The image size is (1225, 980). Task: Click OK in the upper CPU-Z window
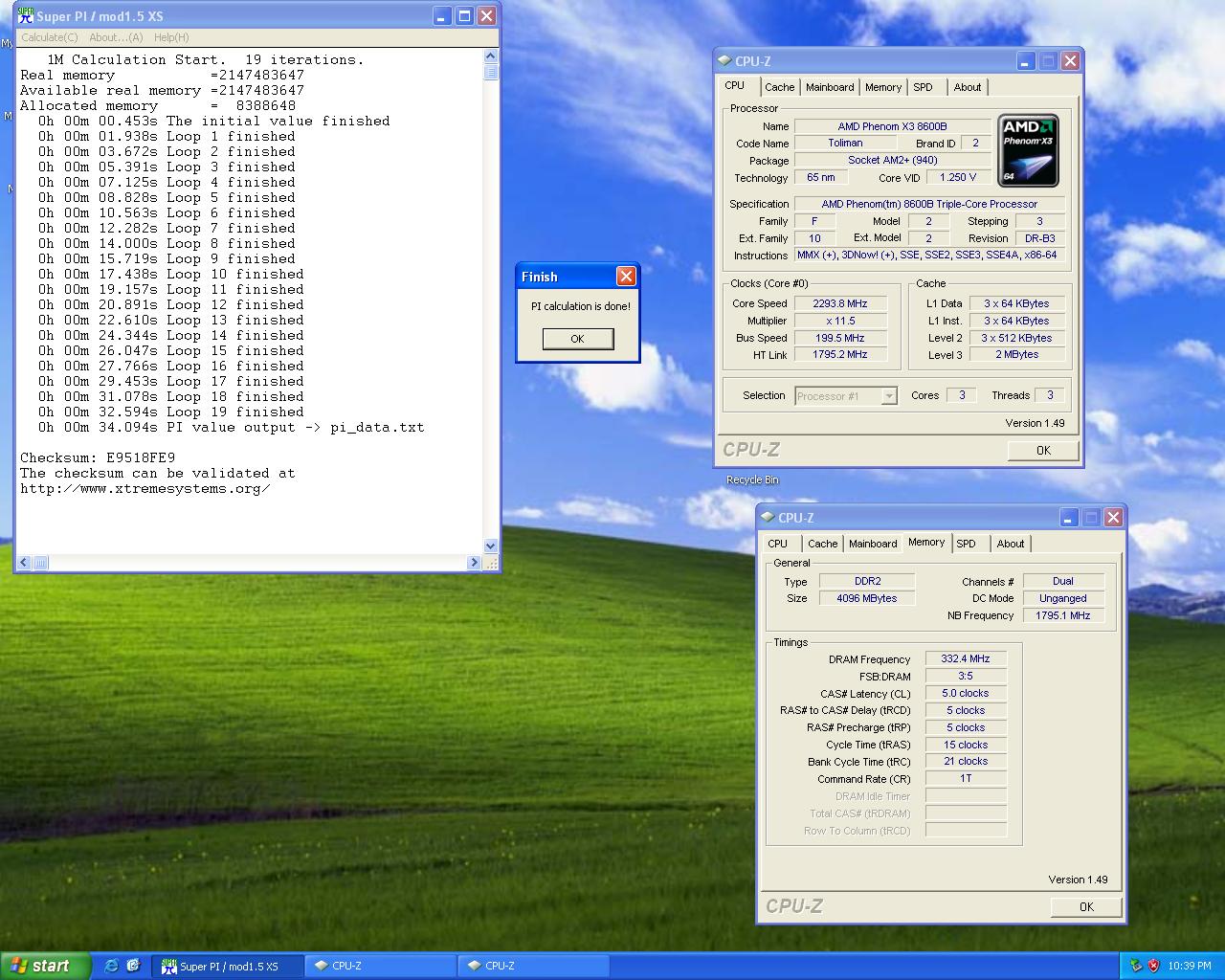1043,450
